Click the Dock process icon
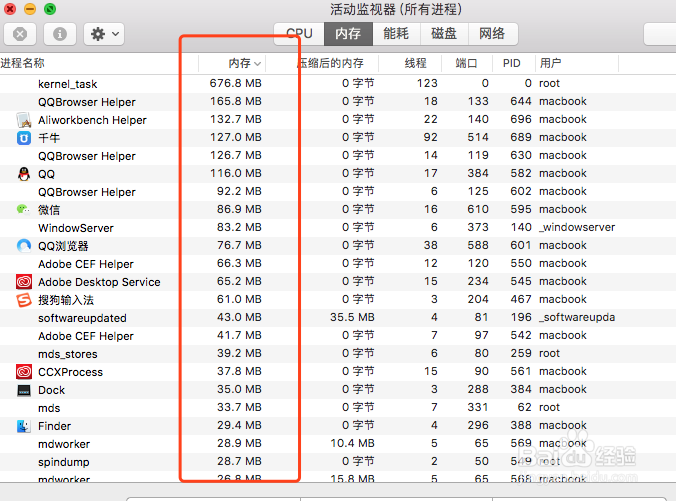The height and width of the screenshot is (501, 676). click(x=24, y=390)
